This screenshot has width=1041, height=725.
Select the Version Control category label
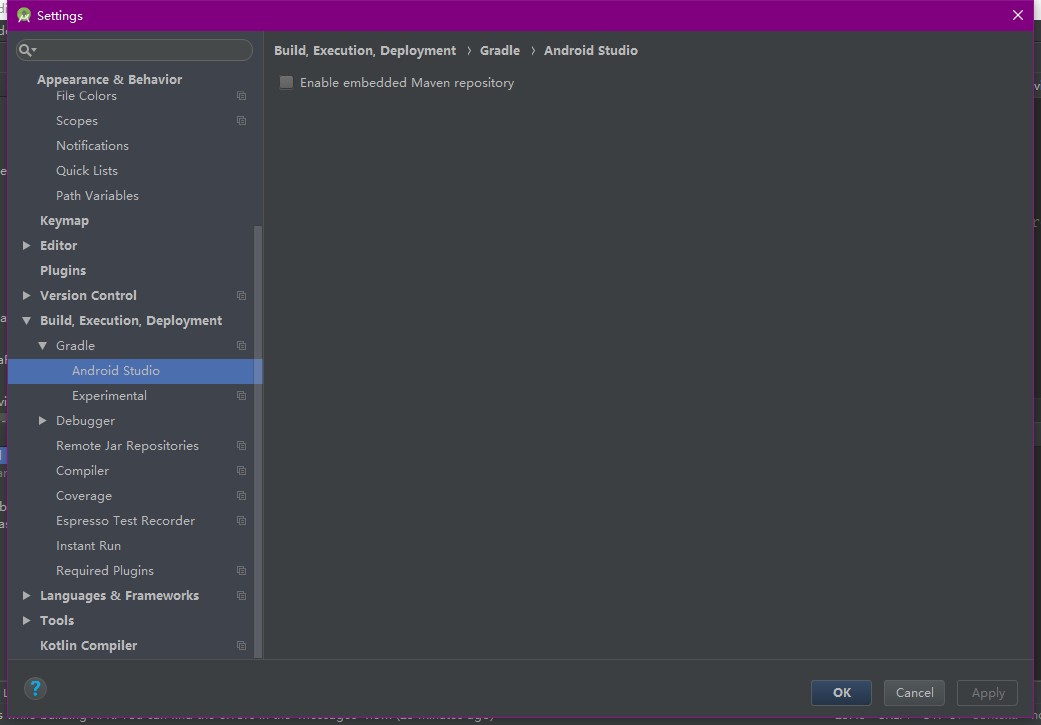pyautogui.click(x=88, y=295)
